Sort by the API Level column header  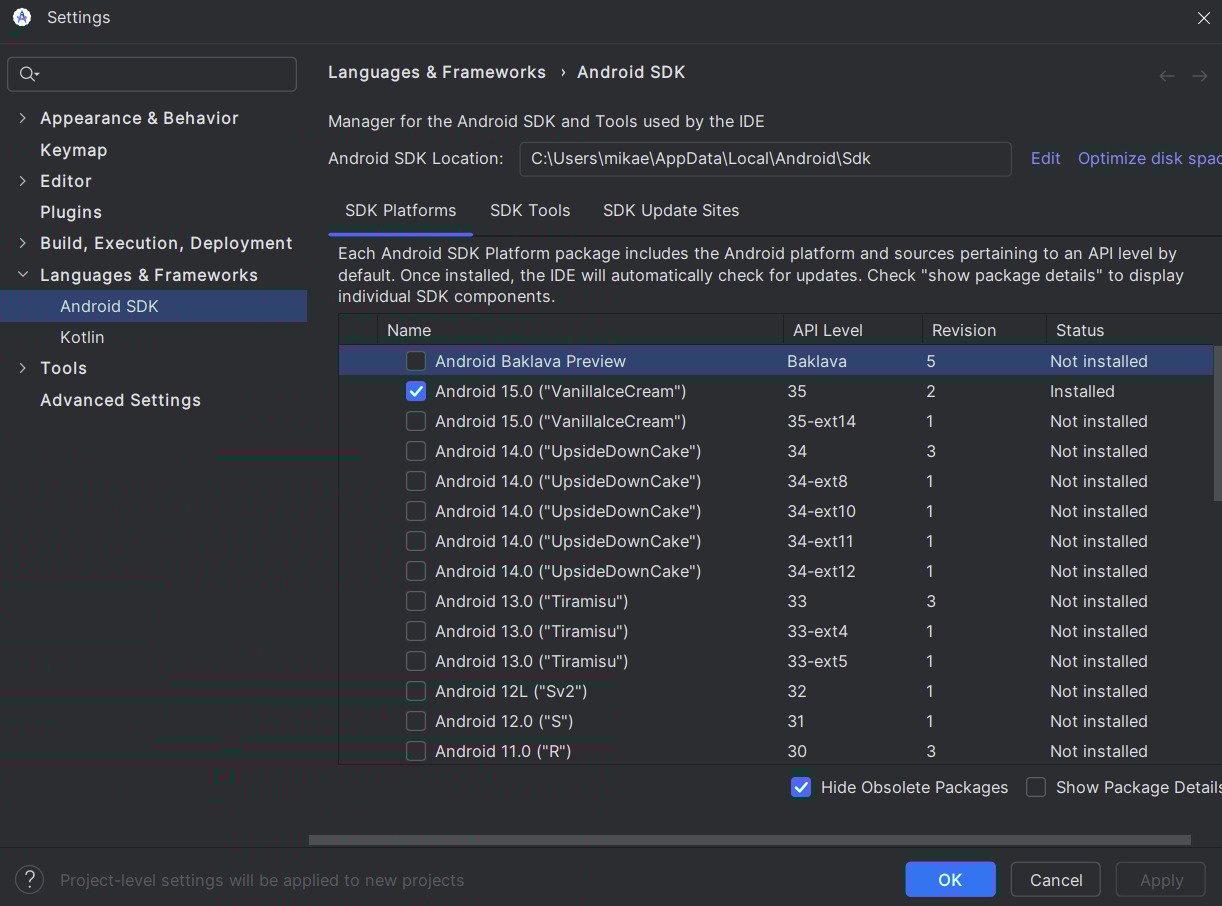[x=852, y=330]
